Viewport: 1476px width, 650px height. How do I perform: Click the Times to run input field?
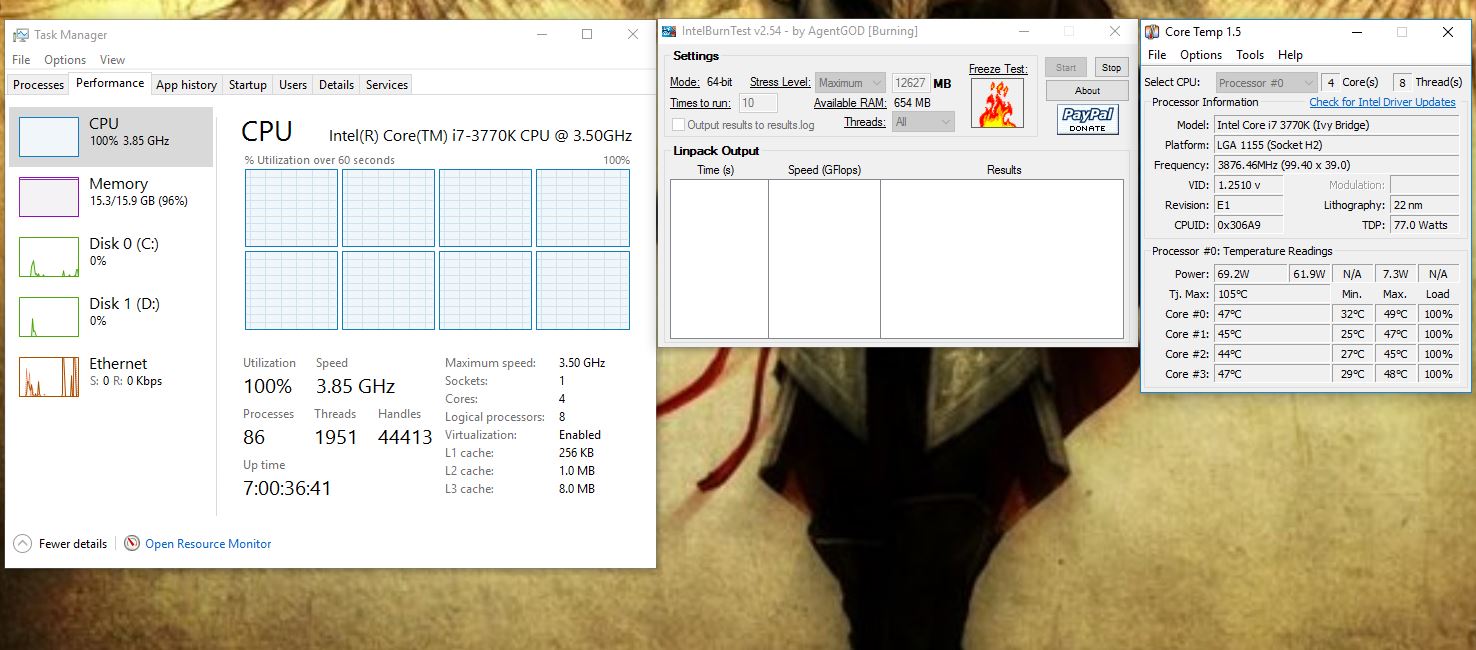tap(757, 102)
